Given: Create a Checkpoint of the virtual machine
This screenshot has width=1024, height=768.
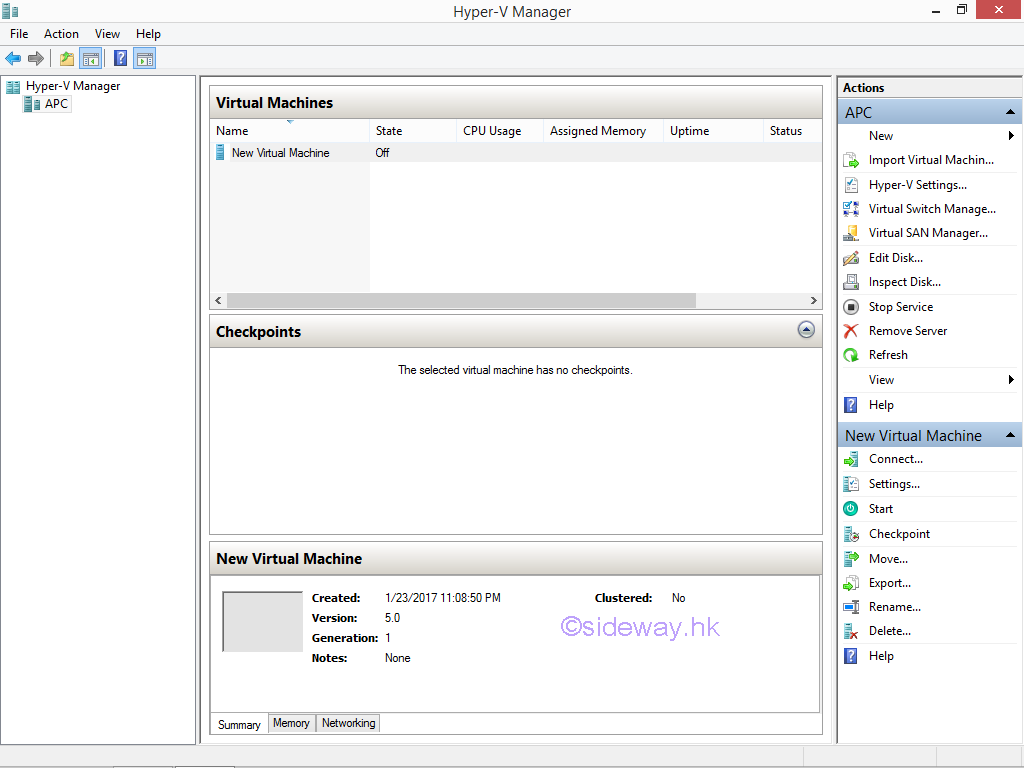Looking at the screenshot, I should [x=899, y=534].
